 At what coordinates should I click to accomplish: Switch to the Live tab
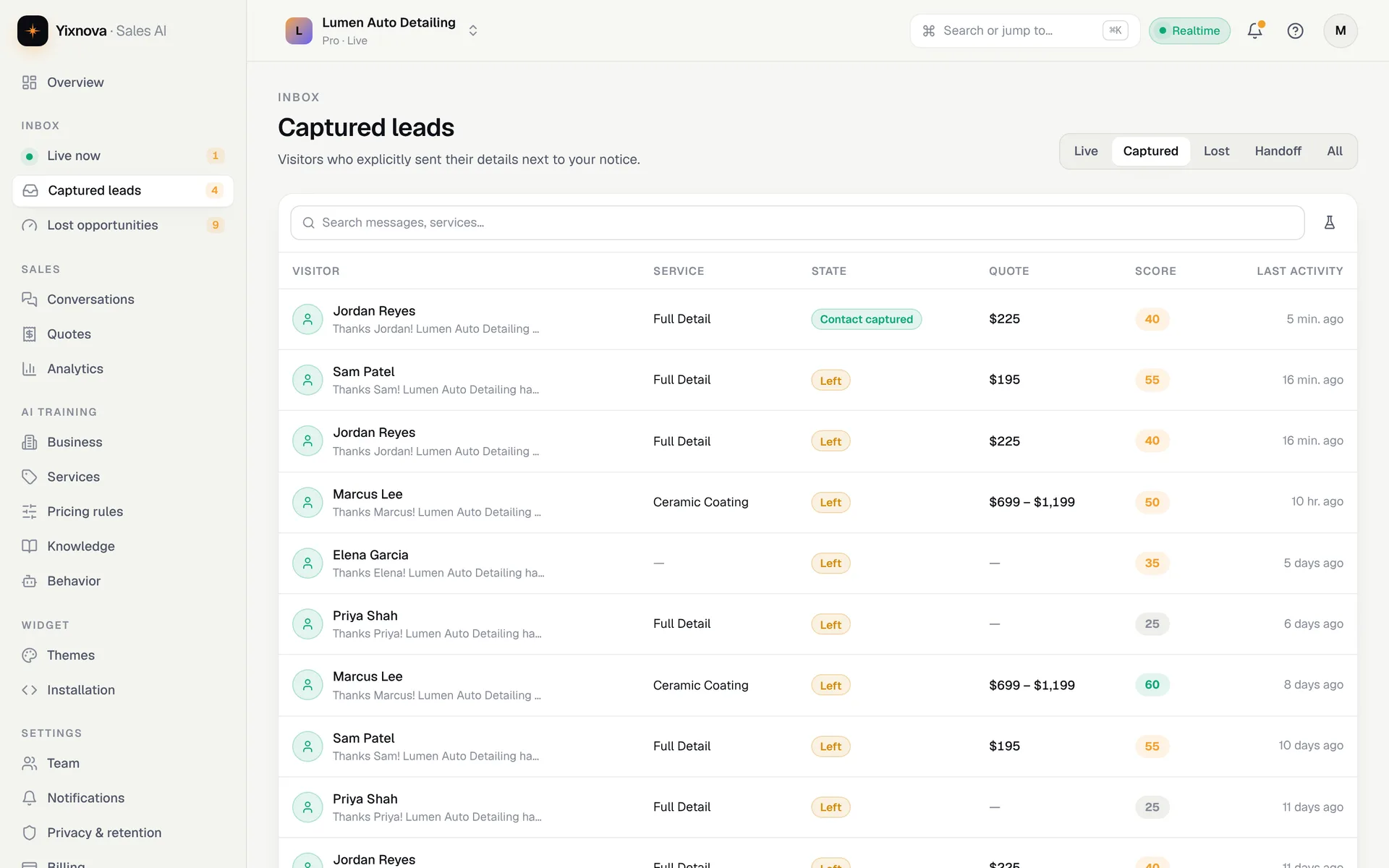[x=1085, y=151]
